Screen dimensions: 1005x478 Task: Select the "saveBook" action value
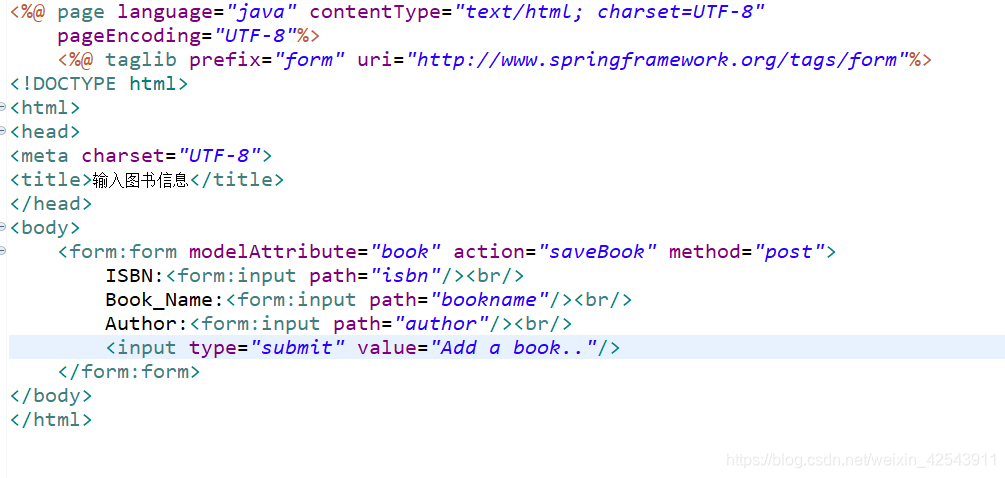point(597,252)
